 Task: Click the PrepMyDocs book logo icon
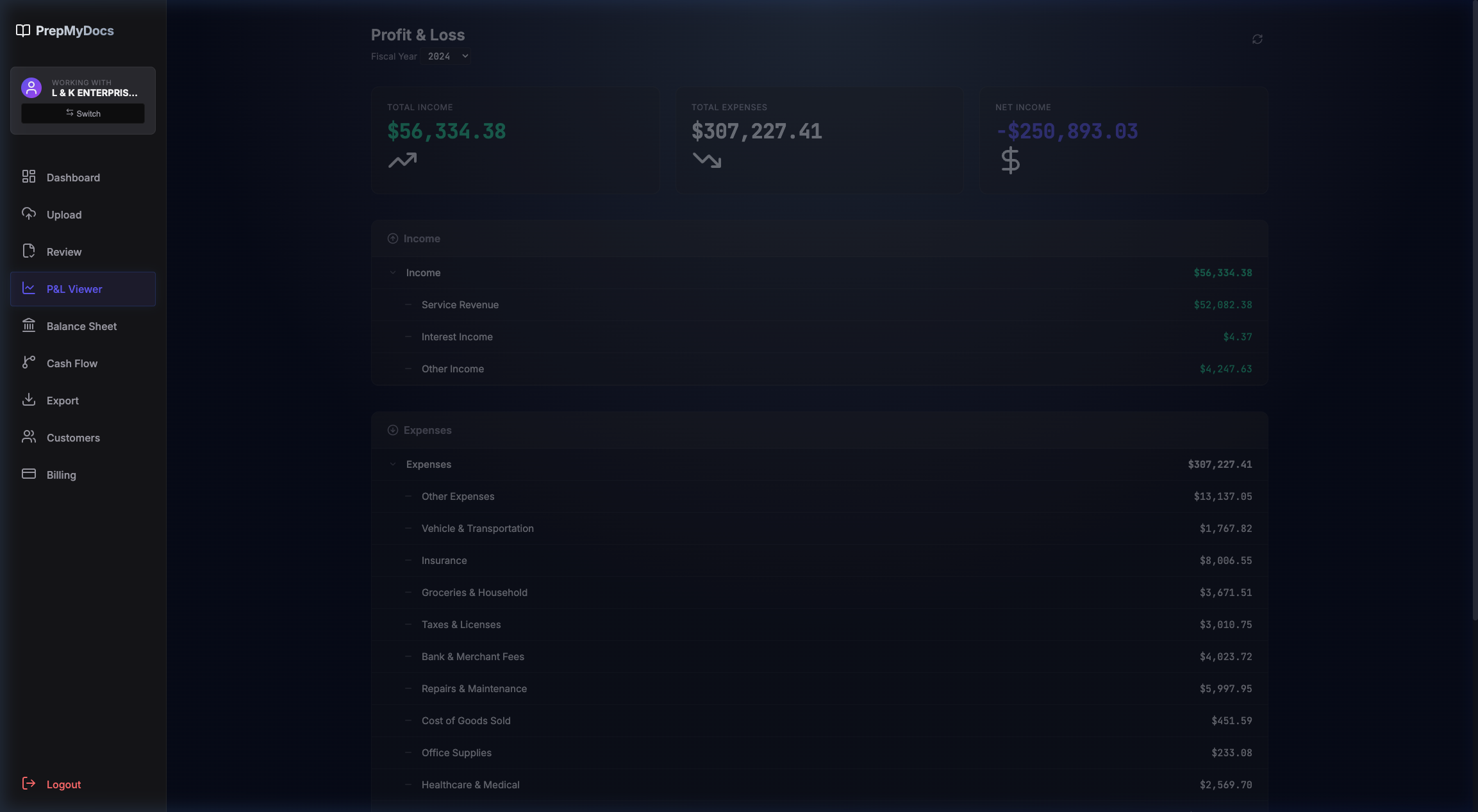pyautogui.click(x=23, y=31)
